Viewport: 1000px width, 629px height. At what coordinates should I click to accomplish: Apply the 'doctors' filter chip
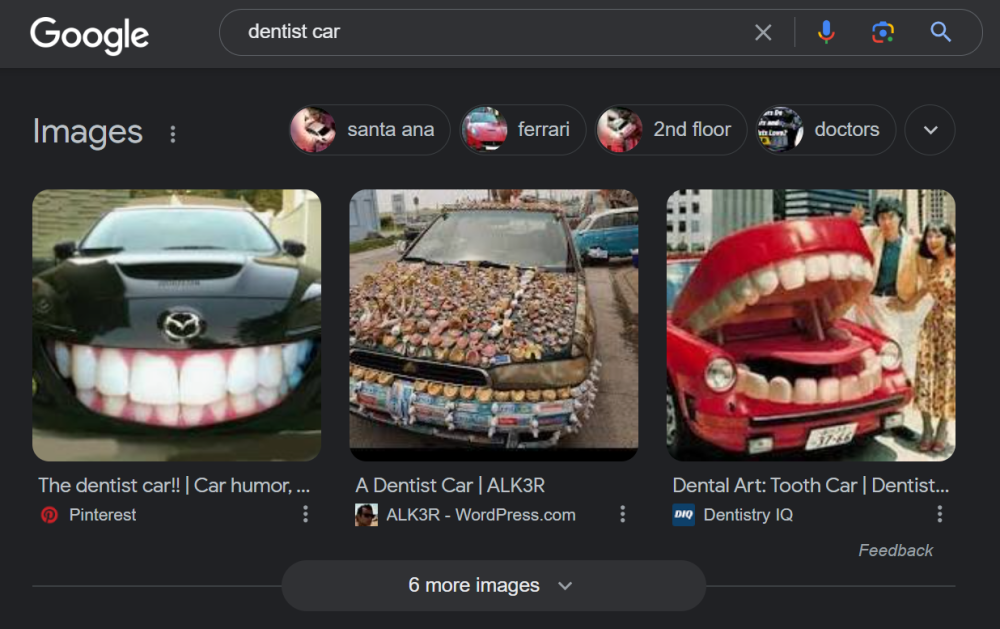(x=826, y=130)
